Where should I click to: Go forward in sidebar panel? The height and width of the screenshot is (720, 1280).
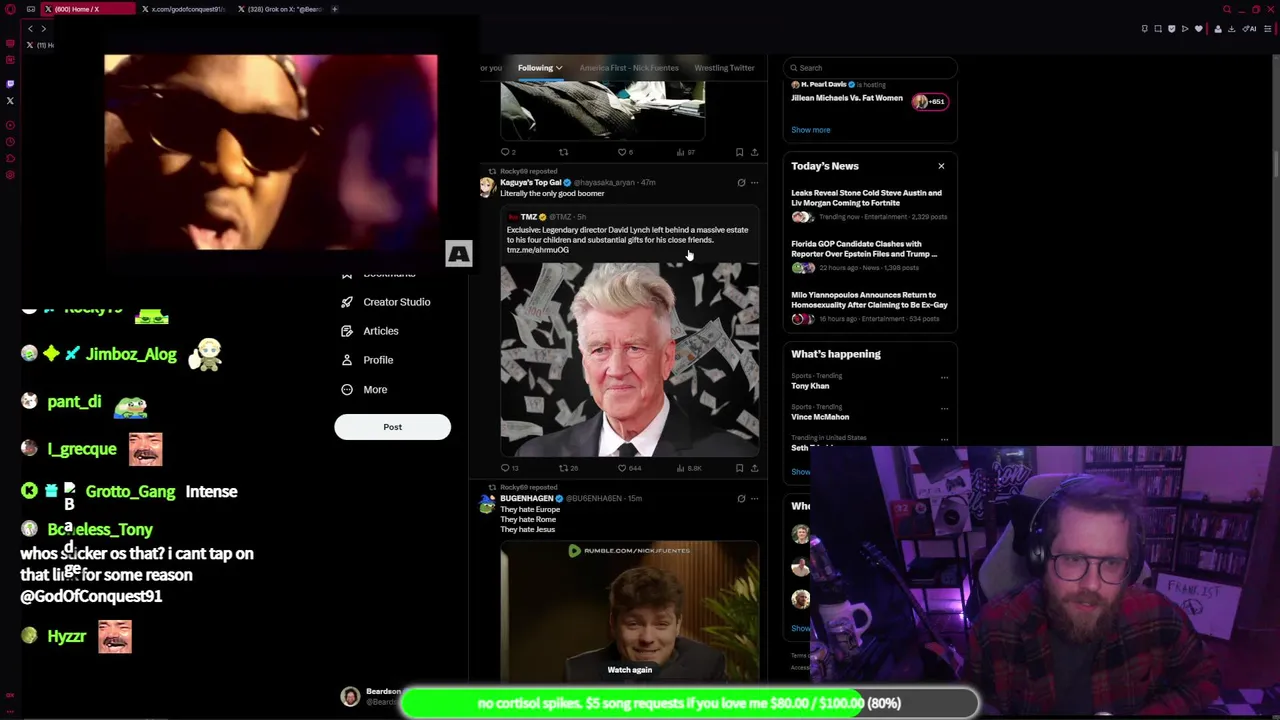click(43, 29)
